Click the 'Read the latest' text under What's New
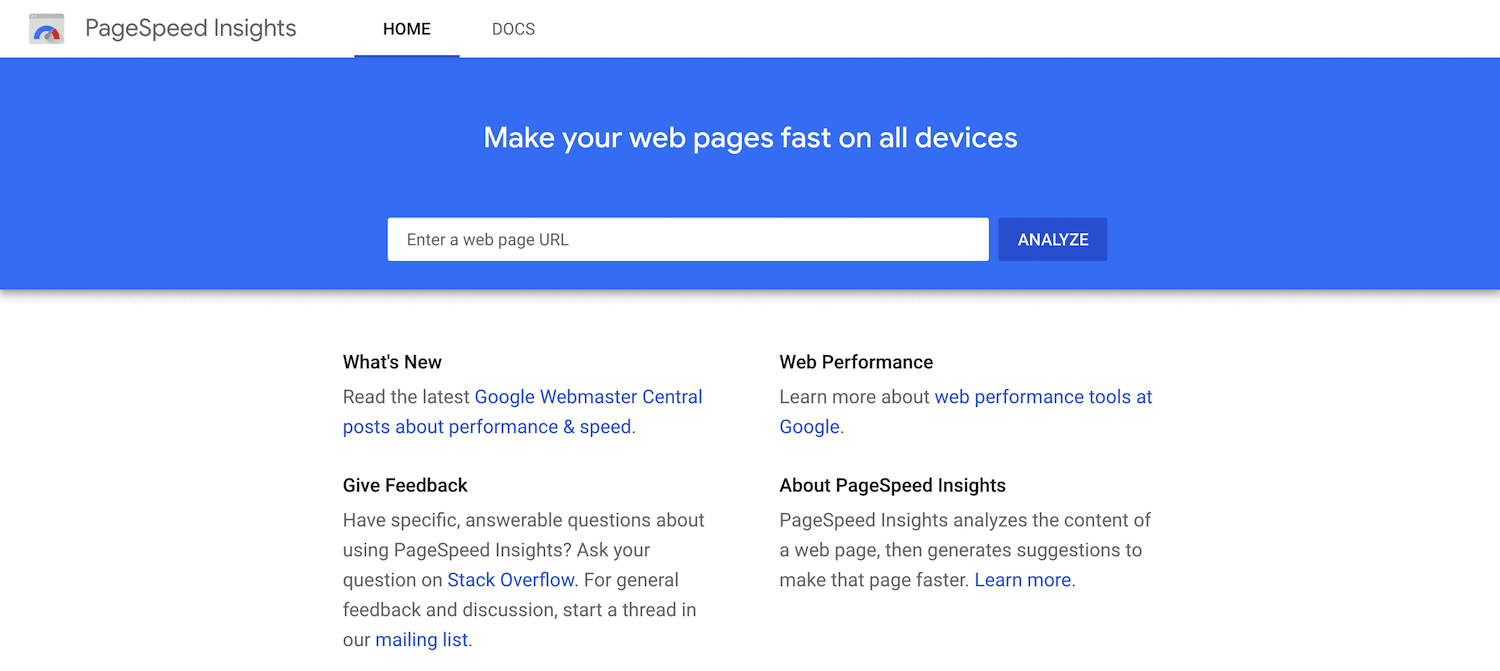 406,397
